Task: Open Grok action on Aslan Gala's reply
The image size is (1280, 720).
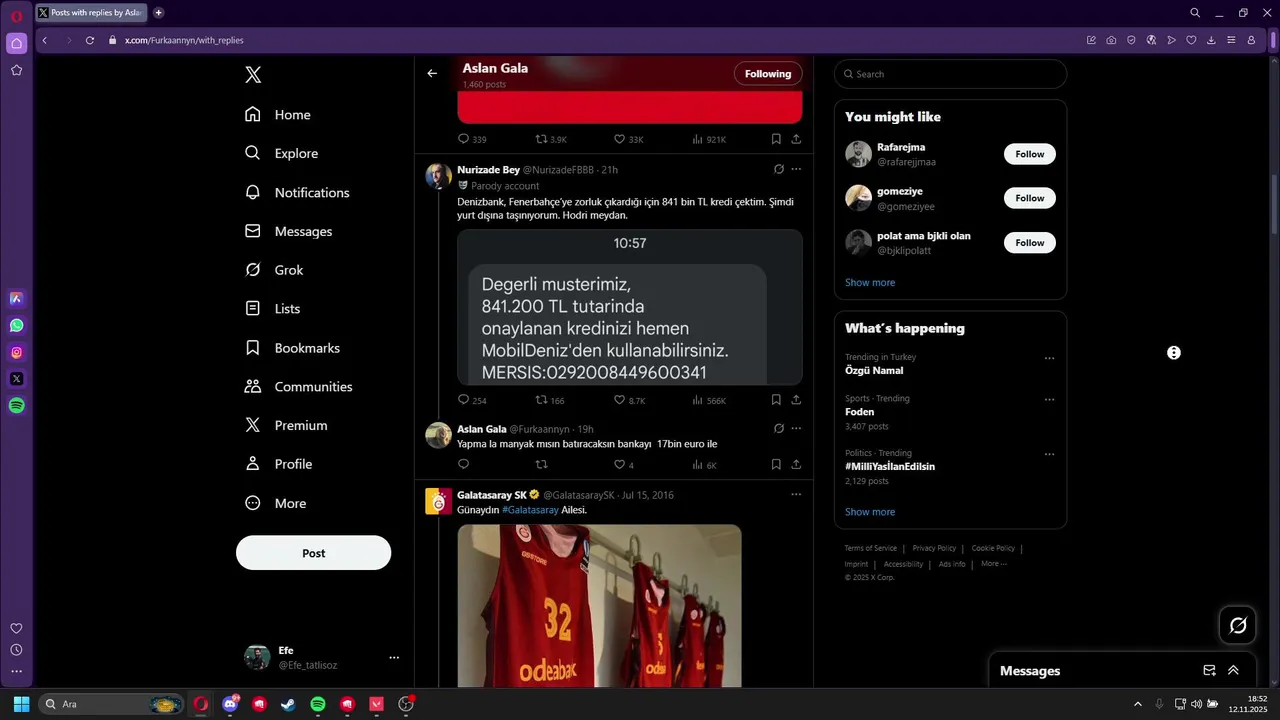Action: [779, 428]
